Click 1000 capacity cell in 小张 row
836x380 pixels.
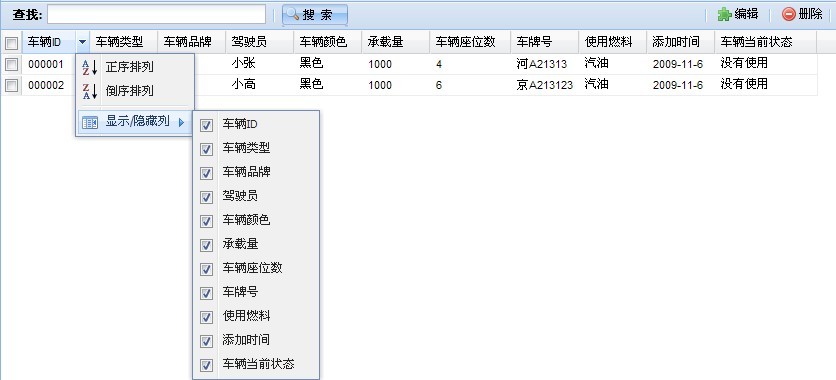(380, 64)
